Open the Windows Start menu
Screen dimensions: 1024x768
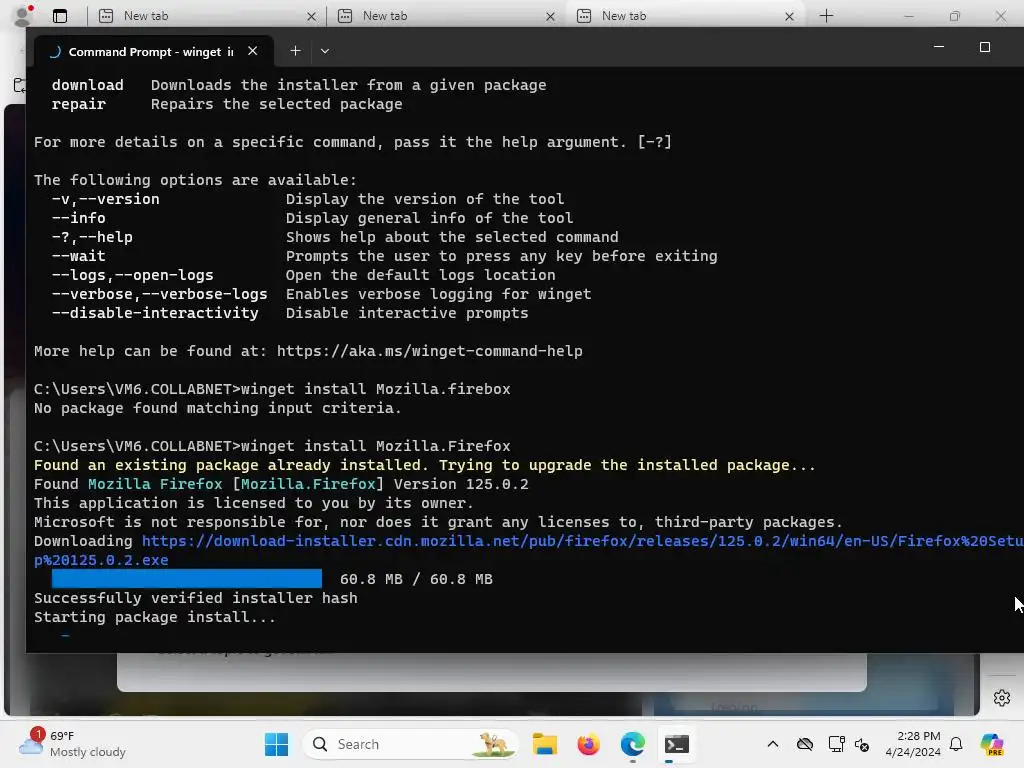(276, 744)
